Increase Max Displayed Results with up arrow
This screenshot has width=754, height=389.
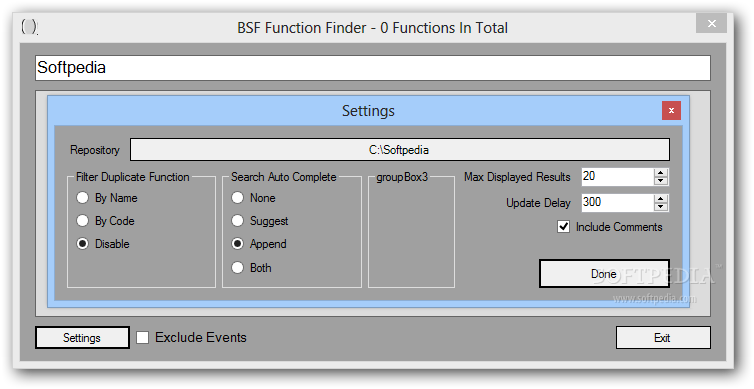click(x=661, y=173)
